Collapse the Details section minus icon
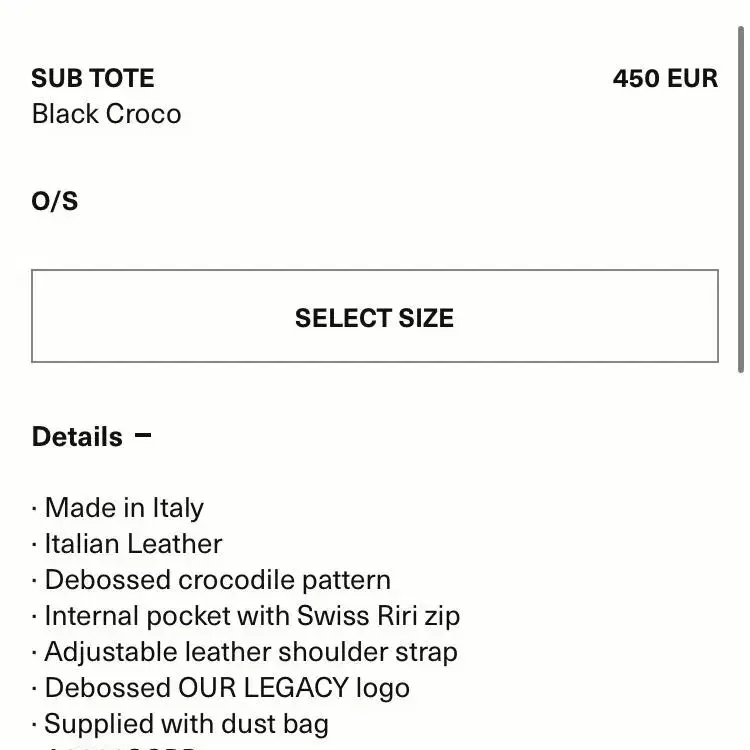The image size is (750, 750). click(x=143, y=435)
